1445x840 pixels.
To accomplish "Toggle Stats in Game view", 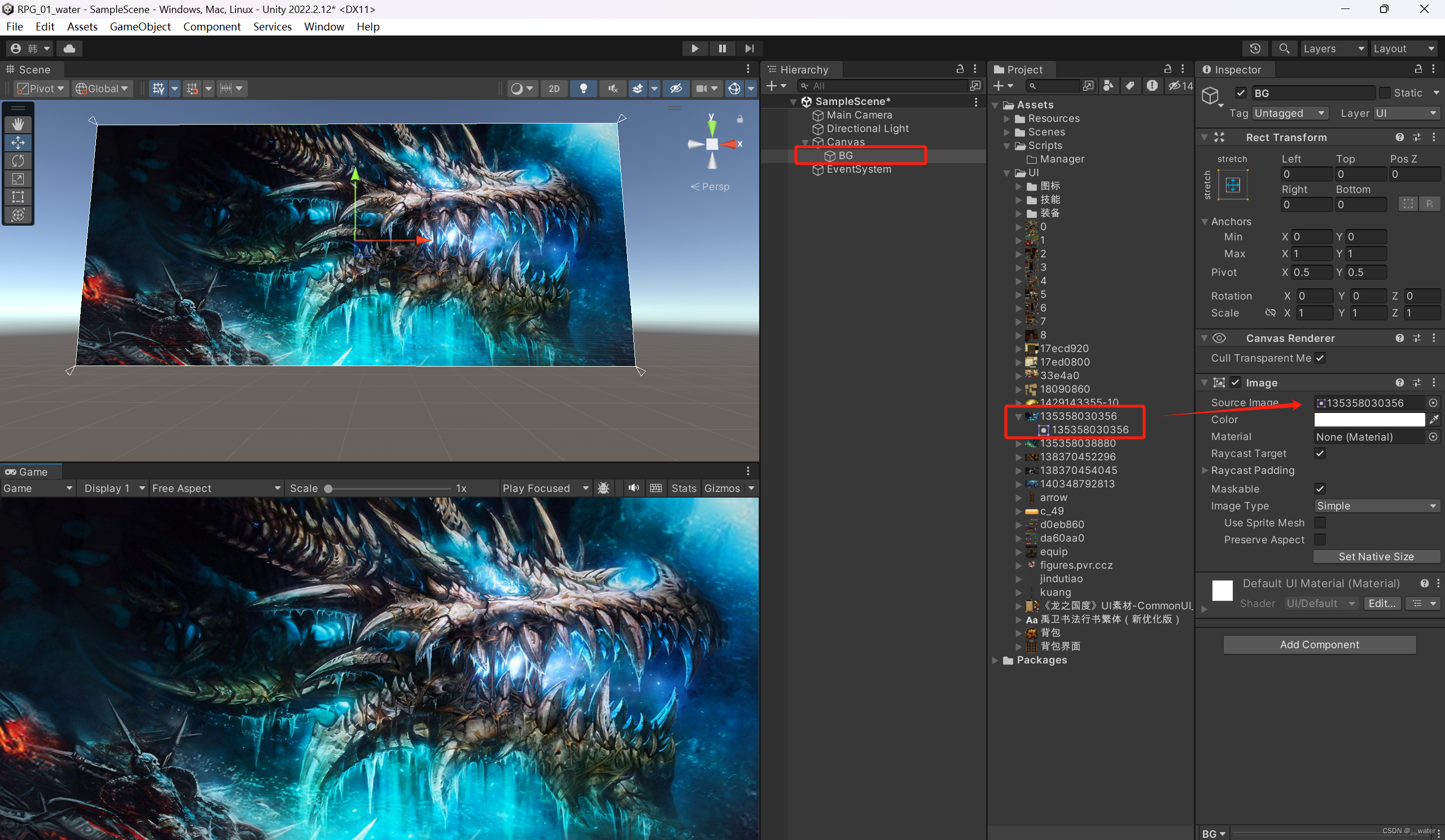I will (x=684, y=488).
